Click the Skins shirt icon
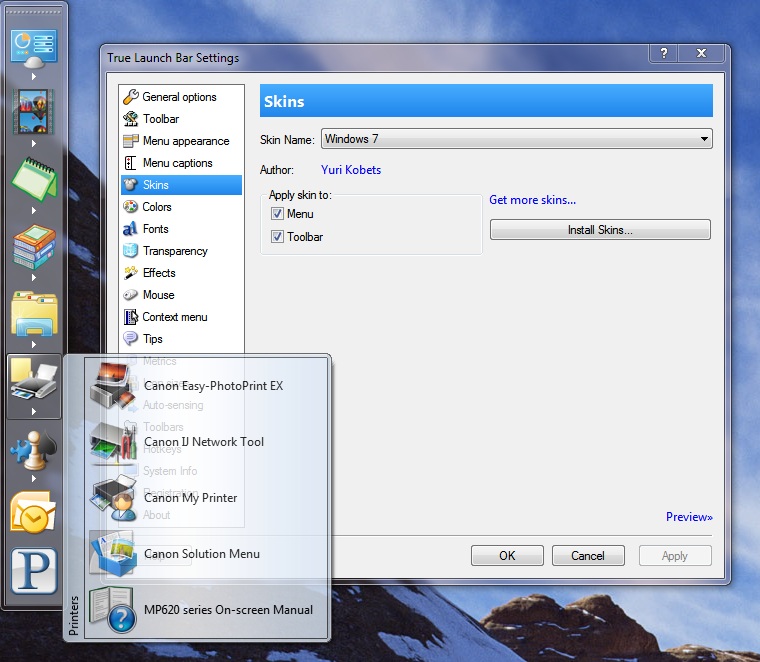The image size is (760, 662). pos(130,185)
